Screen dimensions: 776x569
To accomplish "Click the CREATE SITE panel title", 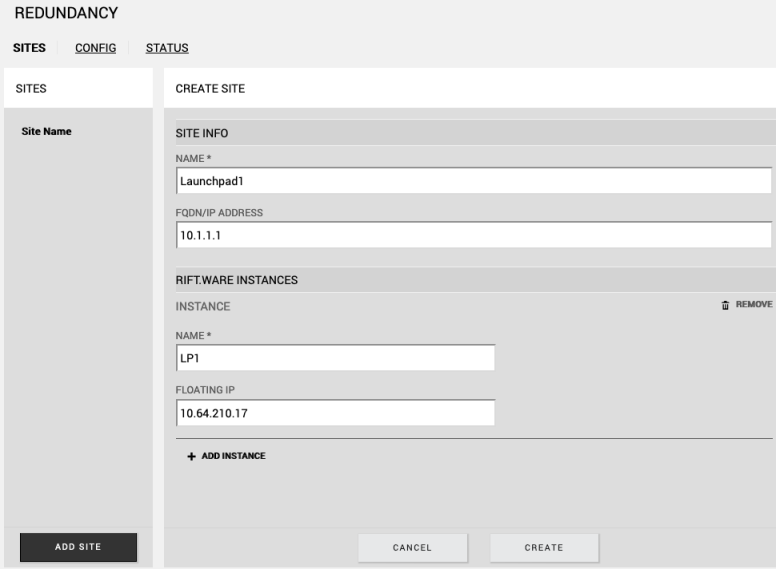I will (210, 89).
